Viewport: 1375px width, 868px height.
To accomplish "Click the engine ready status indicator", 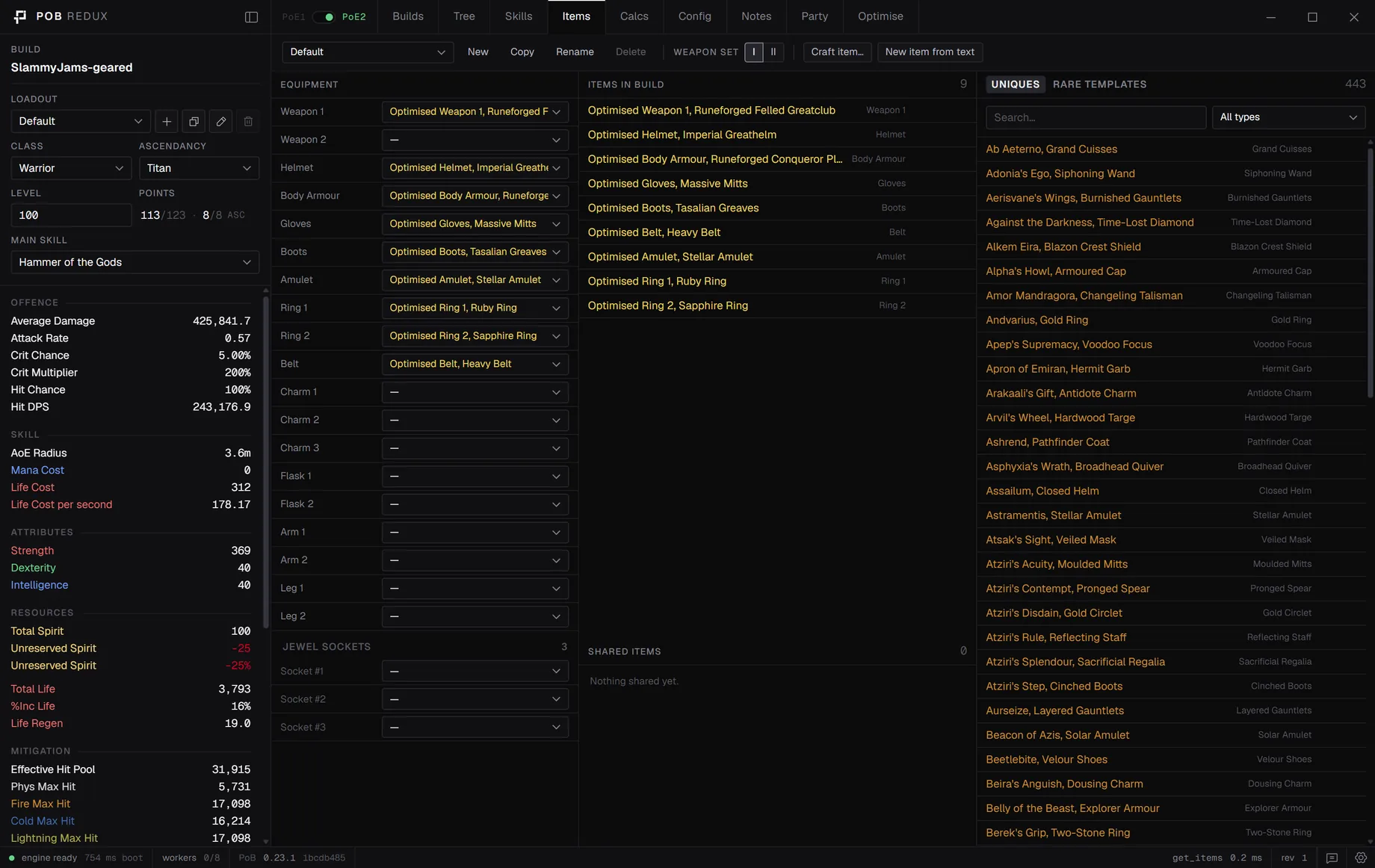I will (43, 858).
